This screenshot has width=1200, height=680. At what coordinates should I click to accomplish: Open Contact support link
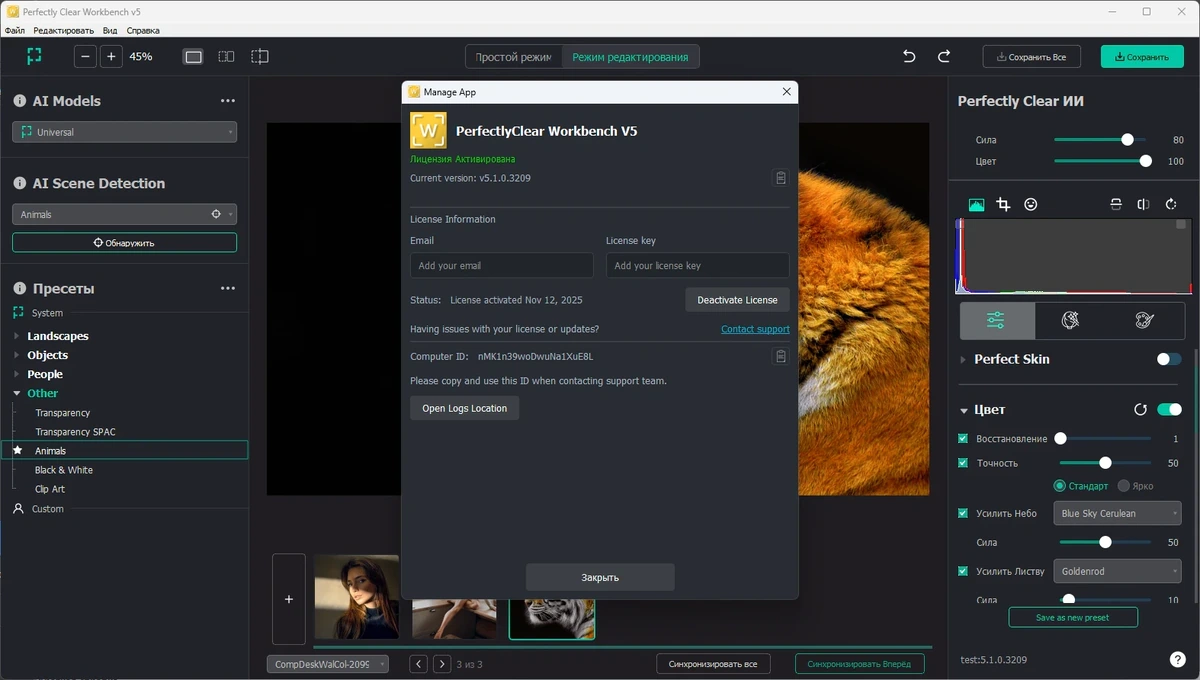pyautogui.click(x=755, y=329)
